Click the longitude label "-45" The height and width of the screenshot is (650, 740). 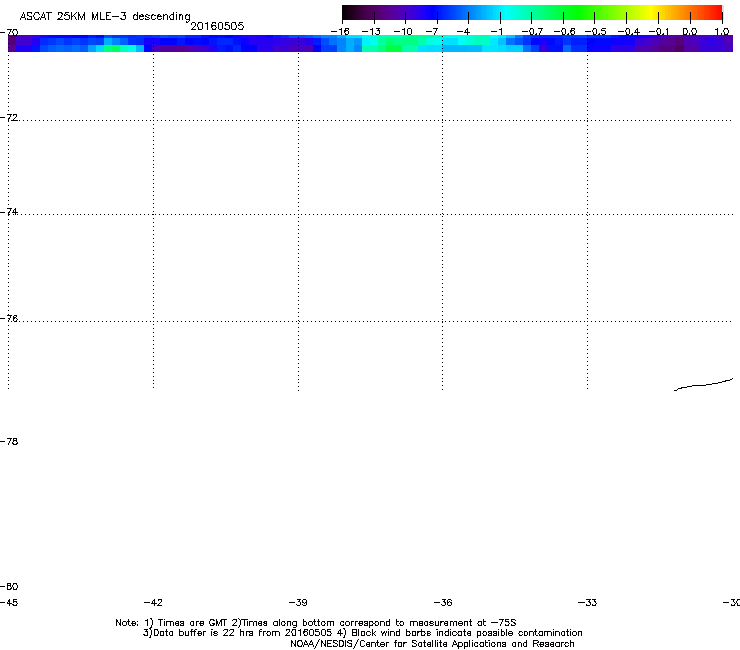9,602
